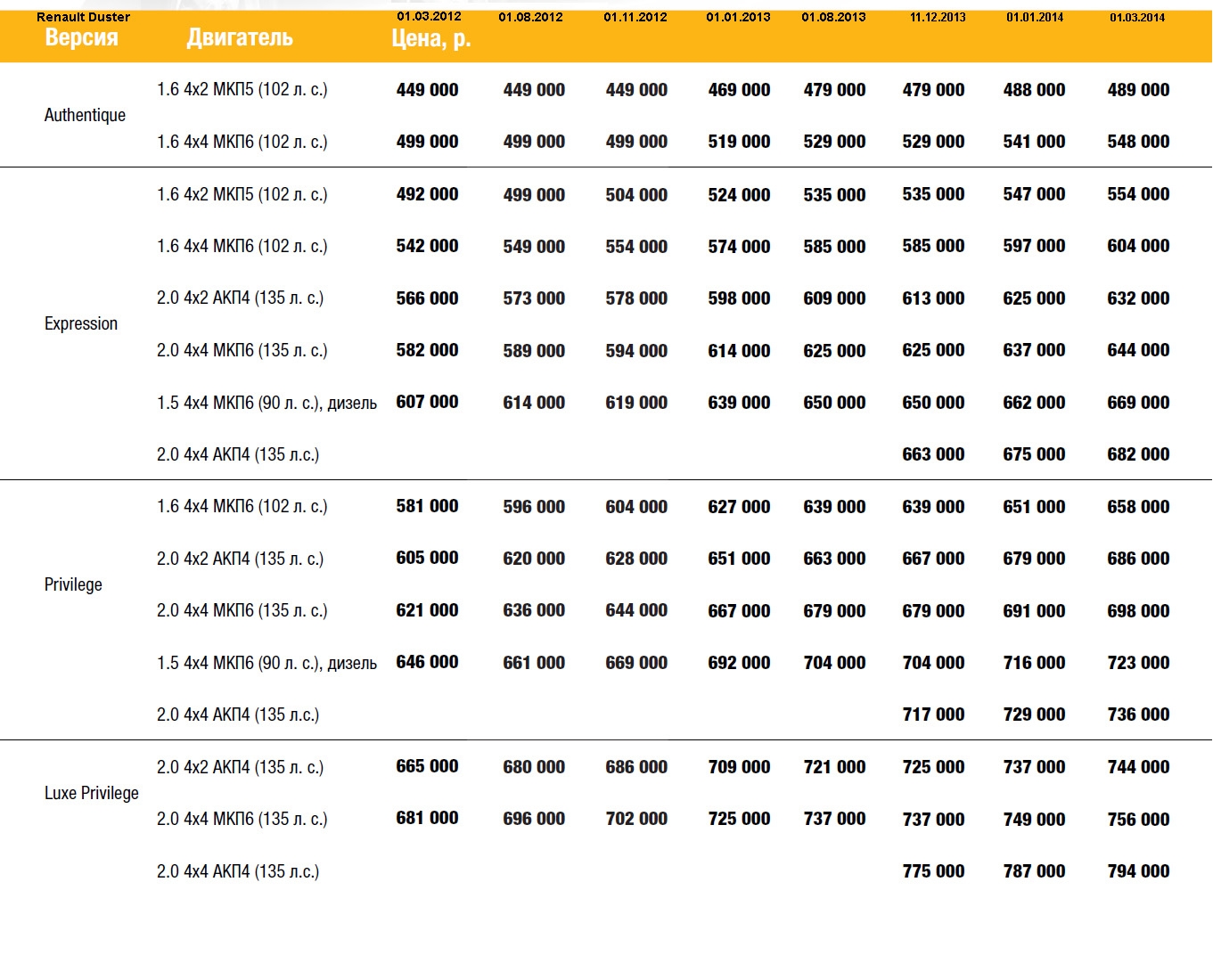The width and height of the screenshot is (1213, 980).
Task: Click Expression 2.0 4x2 АКП4 engine label
Action: pyautogui.click(x=241, y=298)
